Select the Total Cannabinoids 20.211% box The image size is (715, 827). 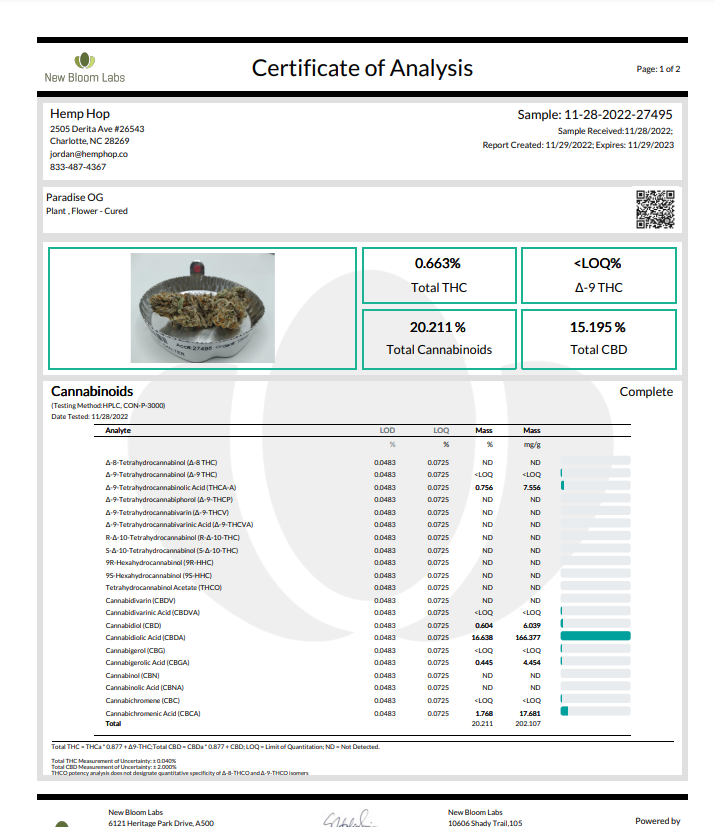439,339
